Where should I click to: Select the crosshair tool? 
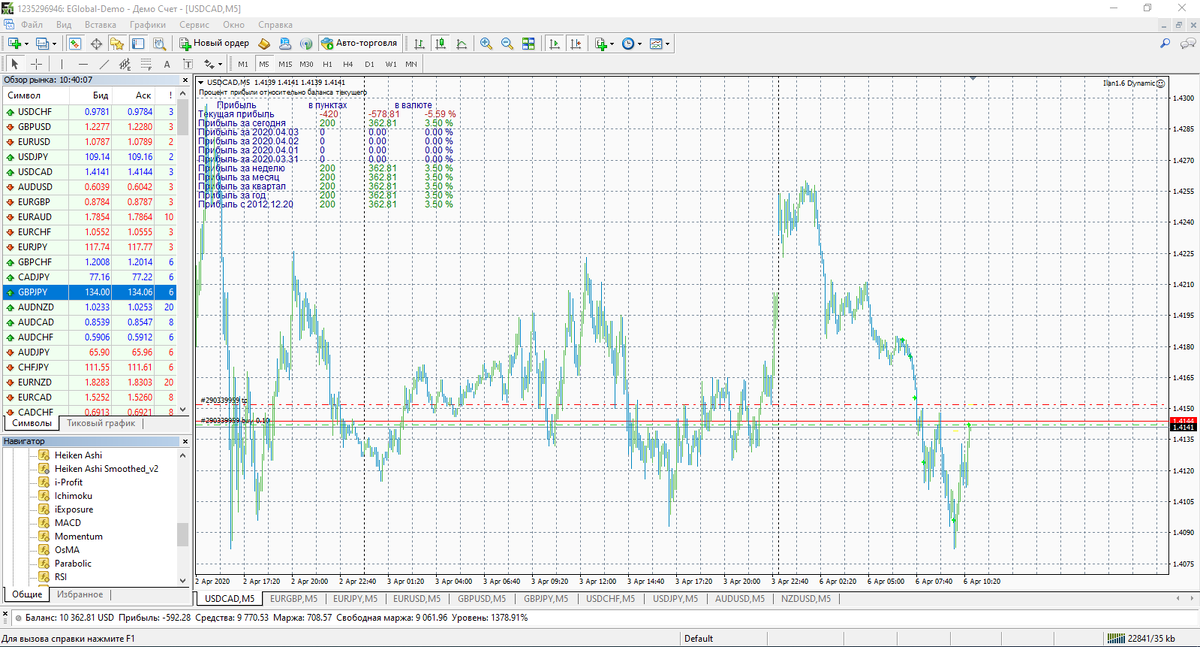pos(36,63)
